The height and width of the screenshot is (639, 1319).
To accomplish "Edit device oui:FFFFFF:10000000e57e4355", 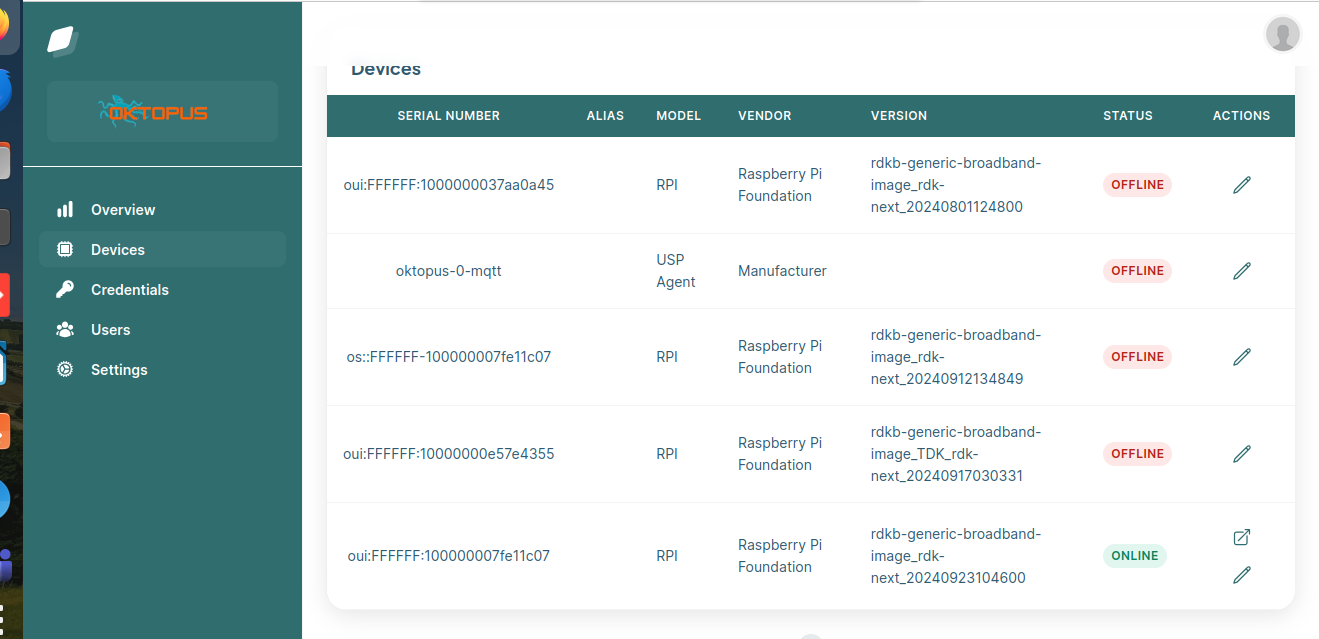I will 1241,454.
